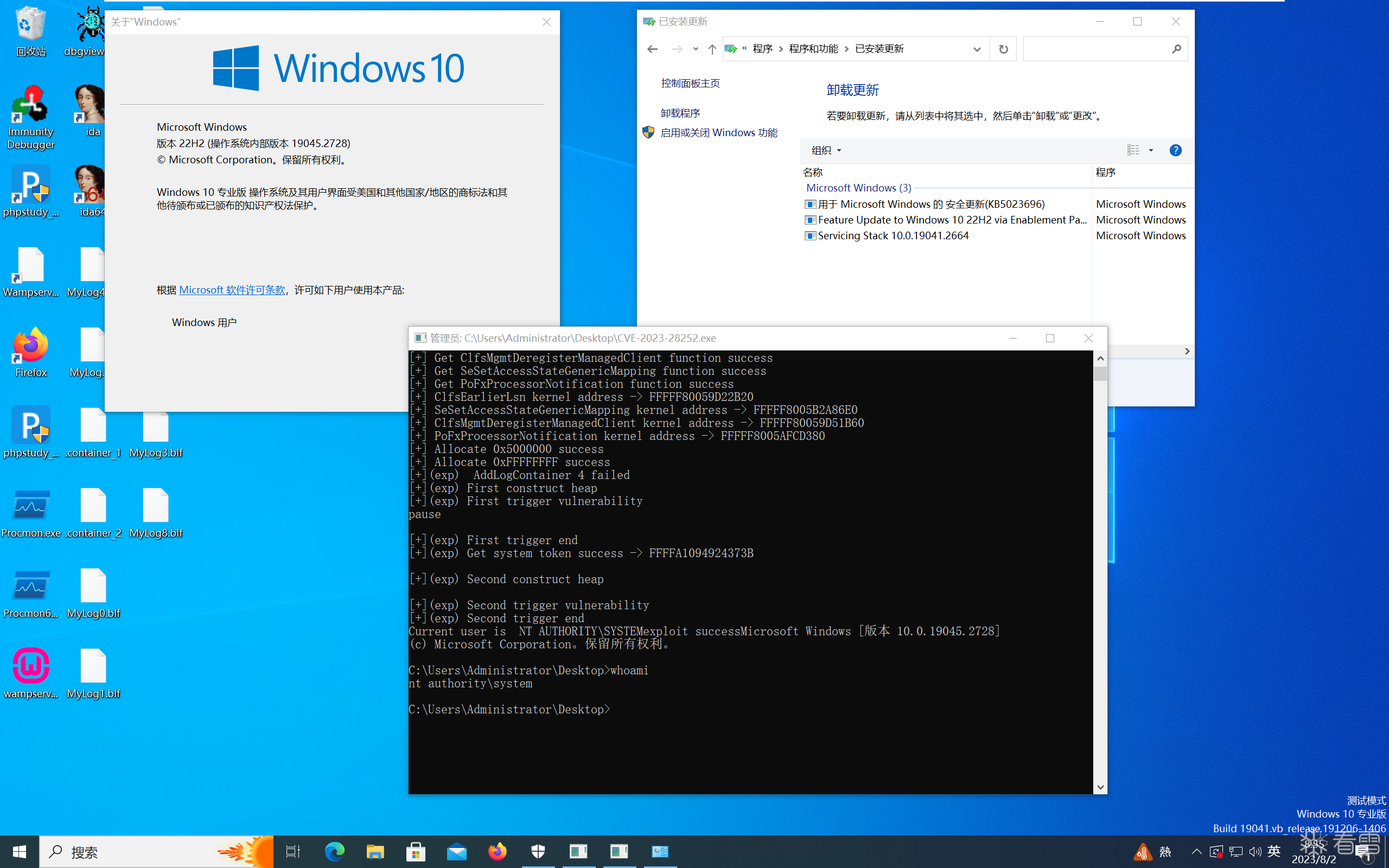Click the search box in Installed Updates
1389x868 pixels.
[x=1096, y=49]
